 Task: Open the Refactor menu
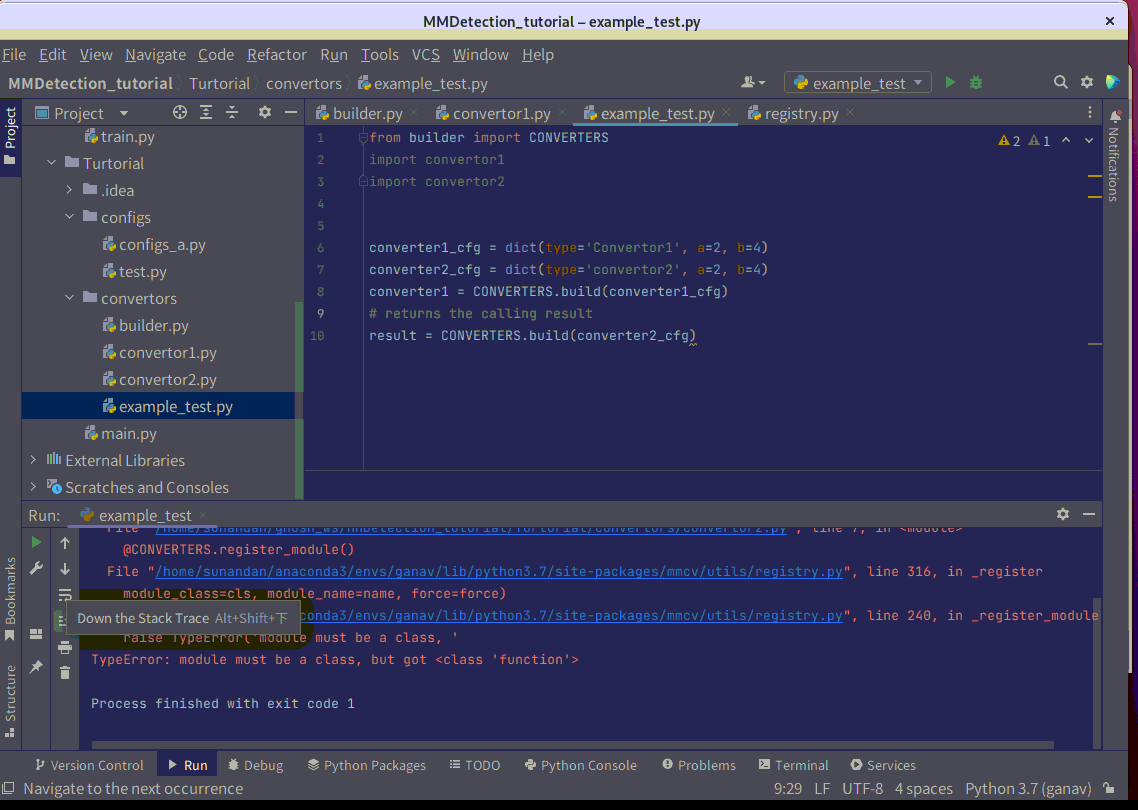[x=277, y=54]
